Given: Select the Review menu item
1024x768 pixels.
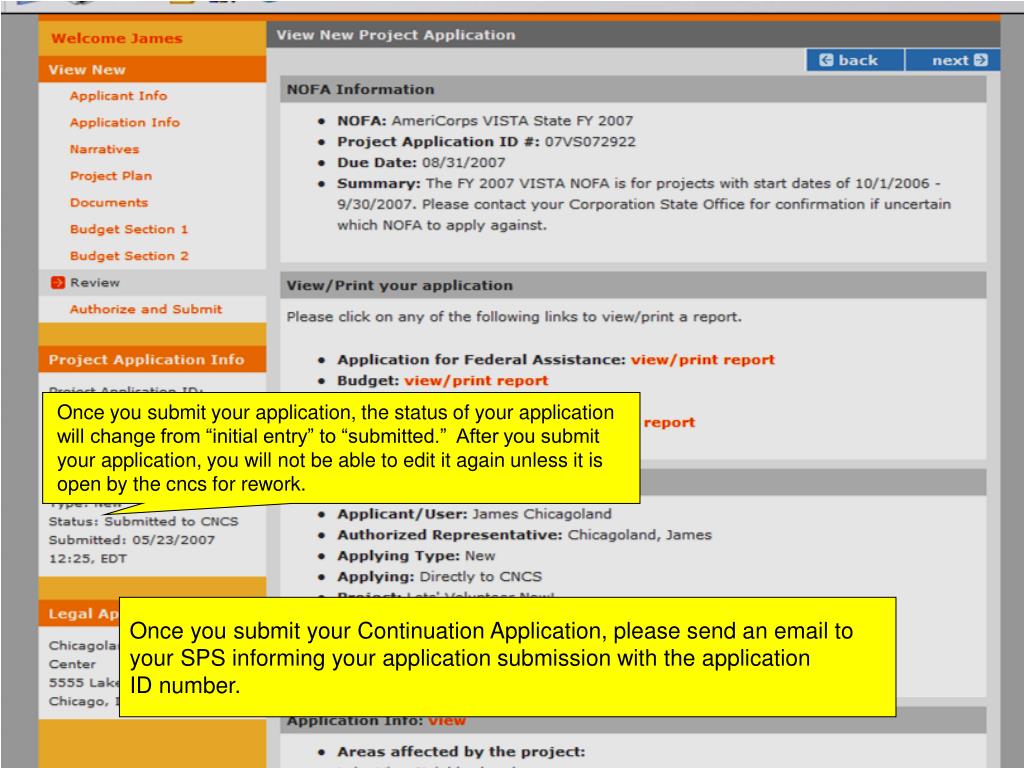Looking at the screenshot, I should pyautogui.click(x=95, y=282).
